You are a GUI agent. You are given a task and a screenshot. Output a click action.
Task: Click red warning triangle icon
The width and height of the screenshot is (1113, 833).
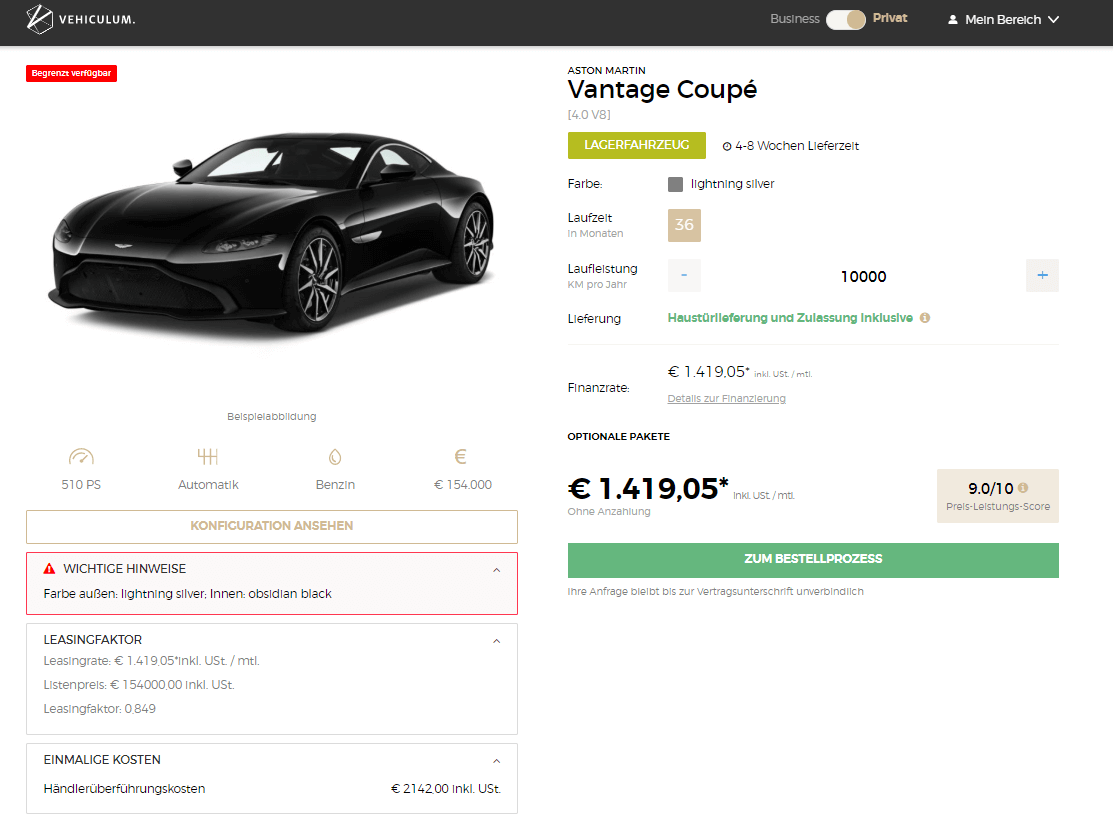(x=50, y=568)
